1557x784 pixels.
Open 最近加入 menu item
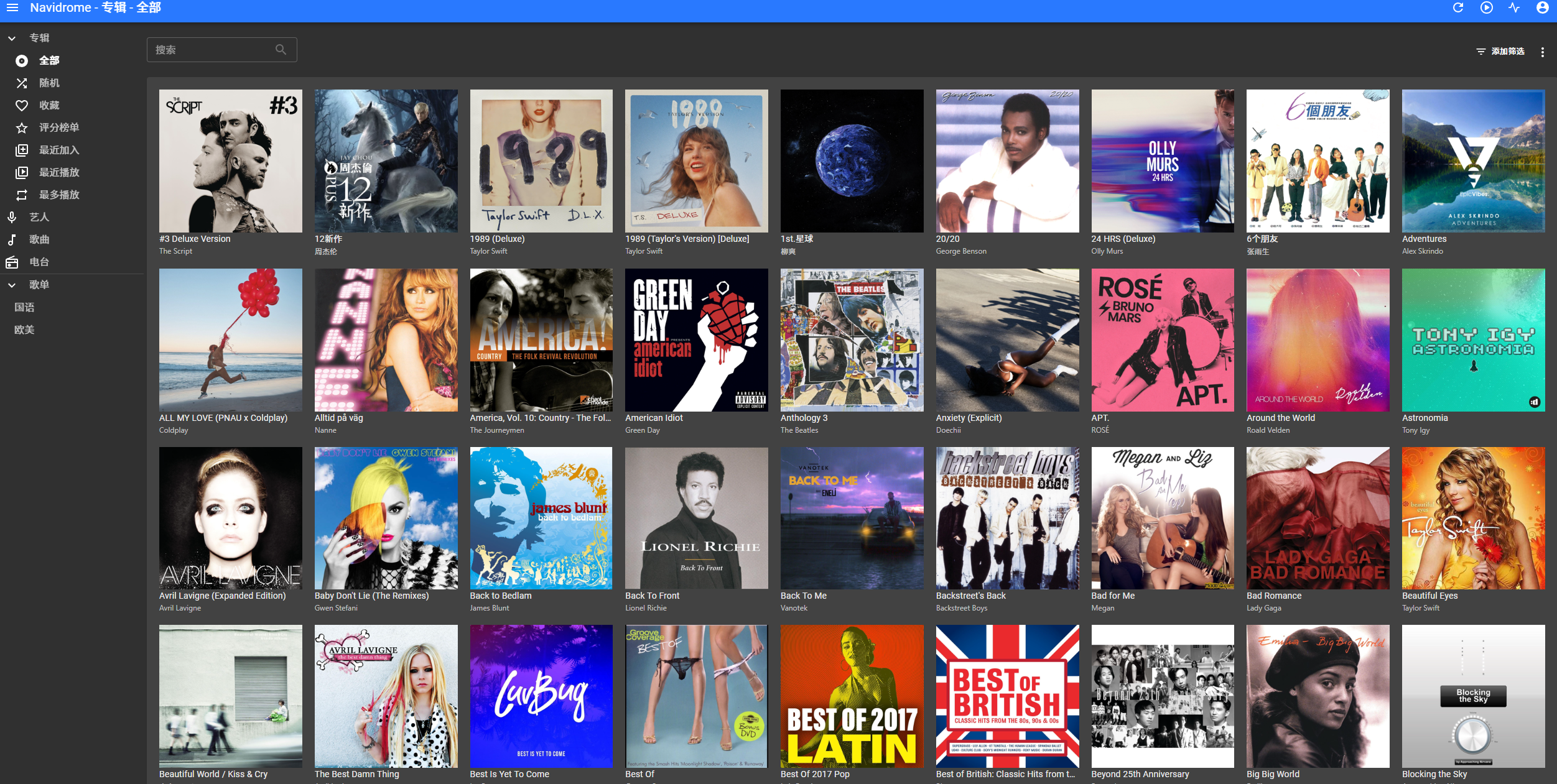(72, 150)
